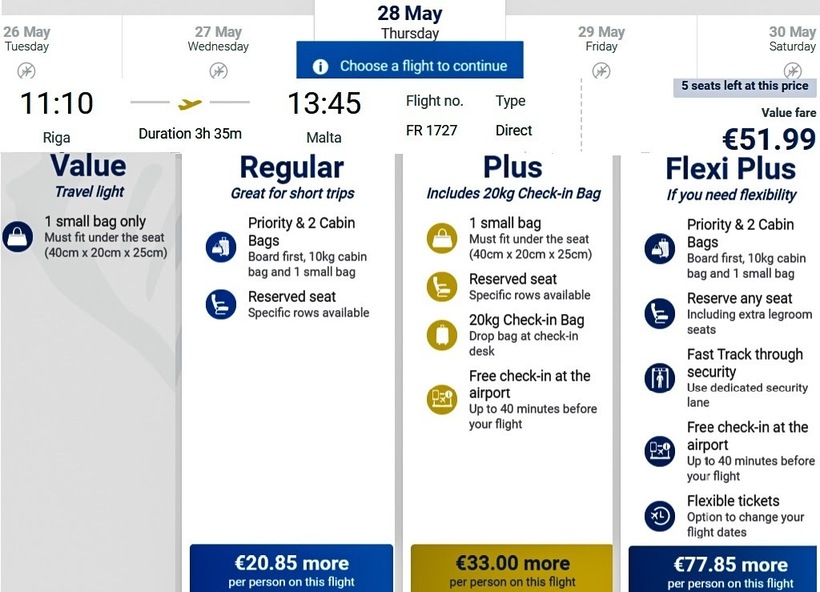Click the info icon beside Choose a flight
820x592 pixels.
[320, 67]
